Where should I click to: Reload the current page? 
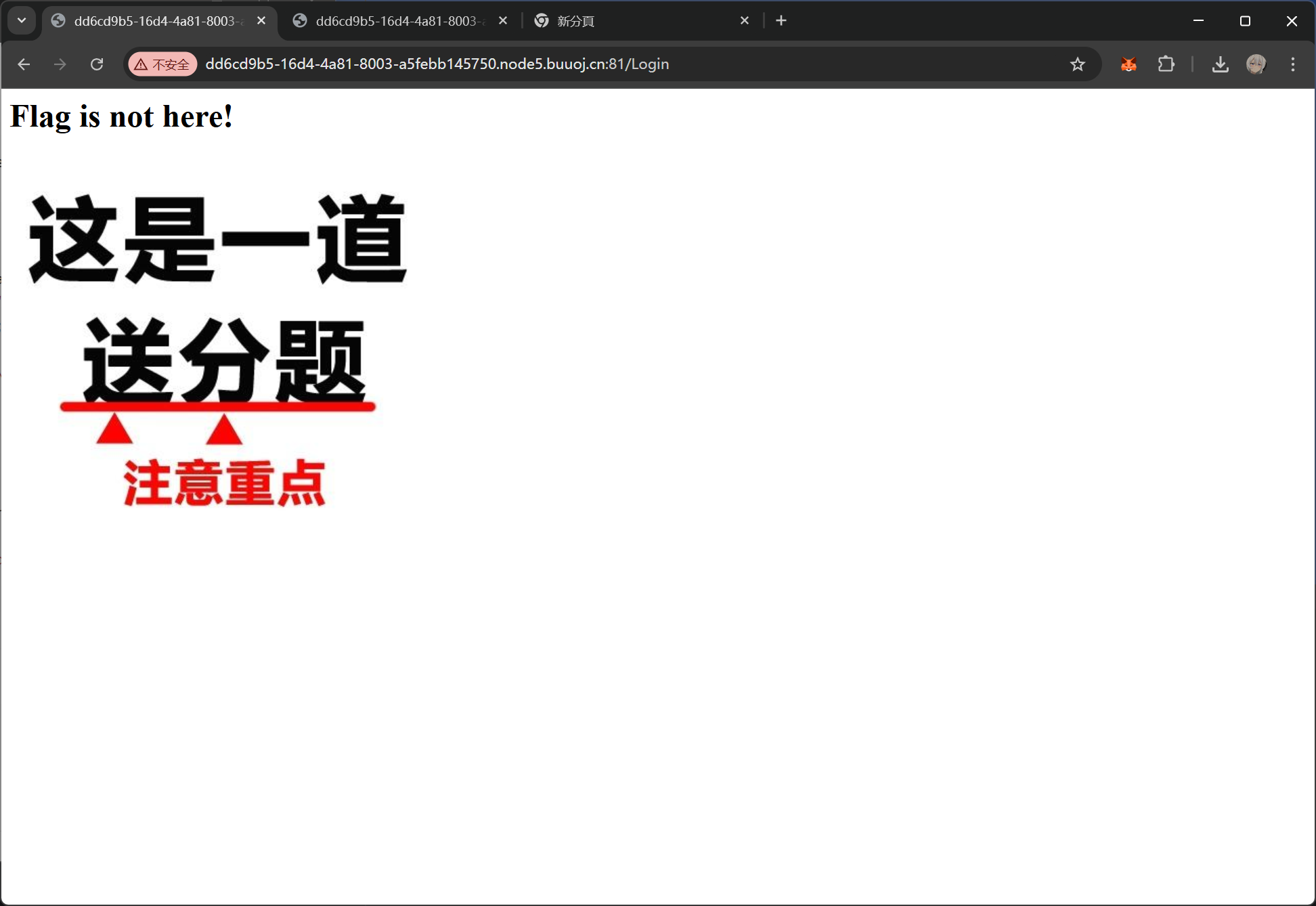coord(97,64)
